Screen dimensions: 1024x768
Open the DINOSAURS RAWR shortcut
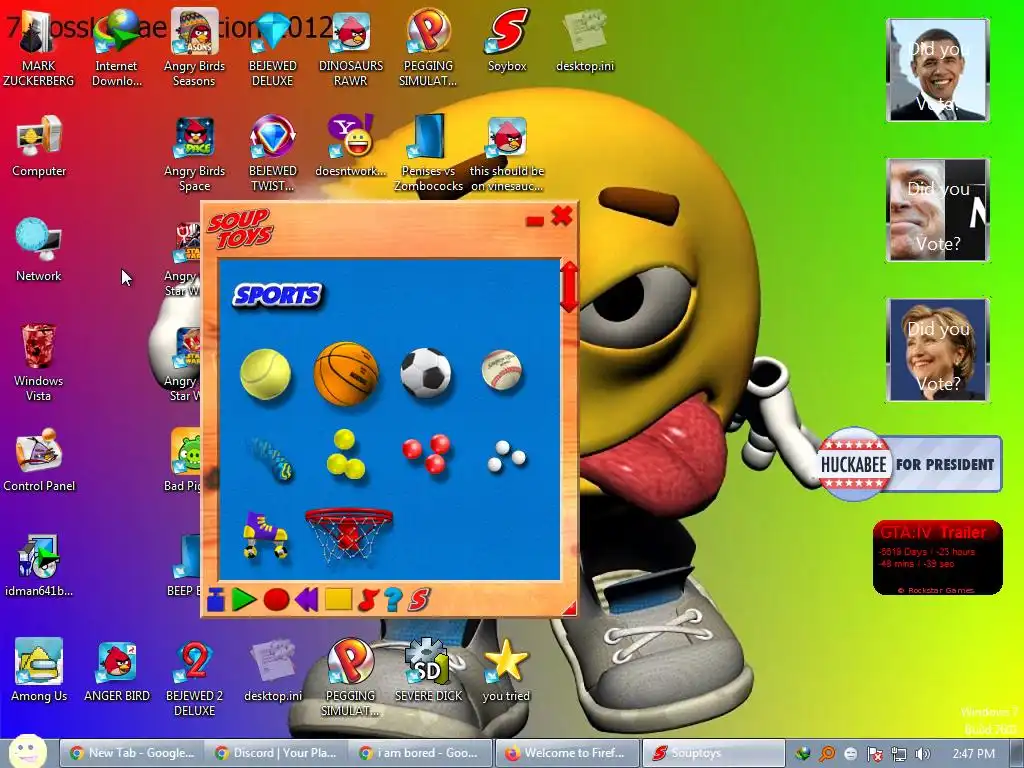(x=351, y=50)
